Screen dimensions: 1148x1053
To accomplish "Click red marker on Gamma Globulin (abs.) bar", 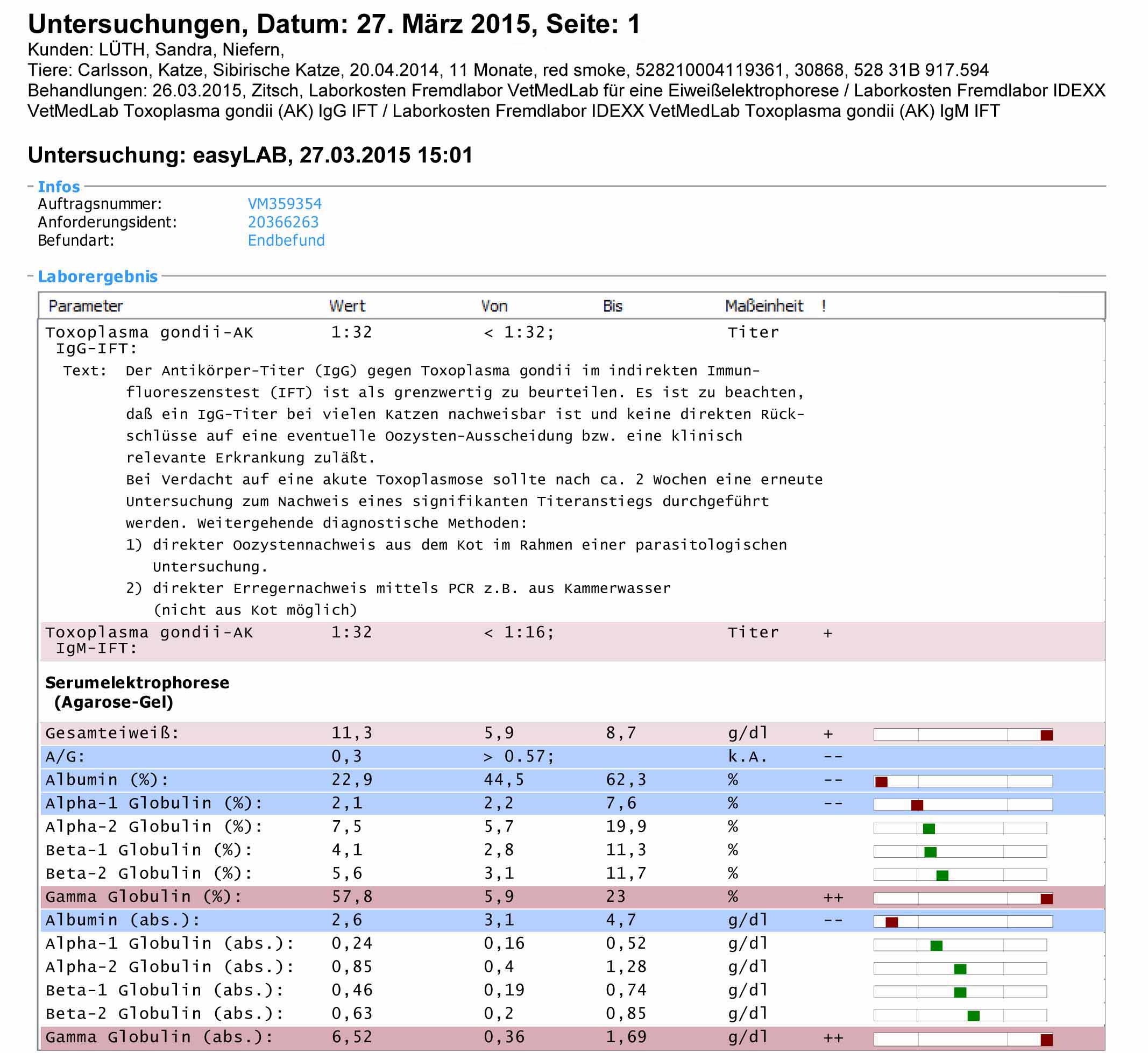I will pyautogui.click(x=1046, y=1040).
